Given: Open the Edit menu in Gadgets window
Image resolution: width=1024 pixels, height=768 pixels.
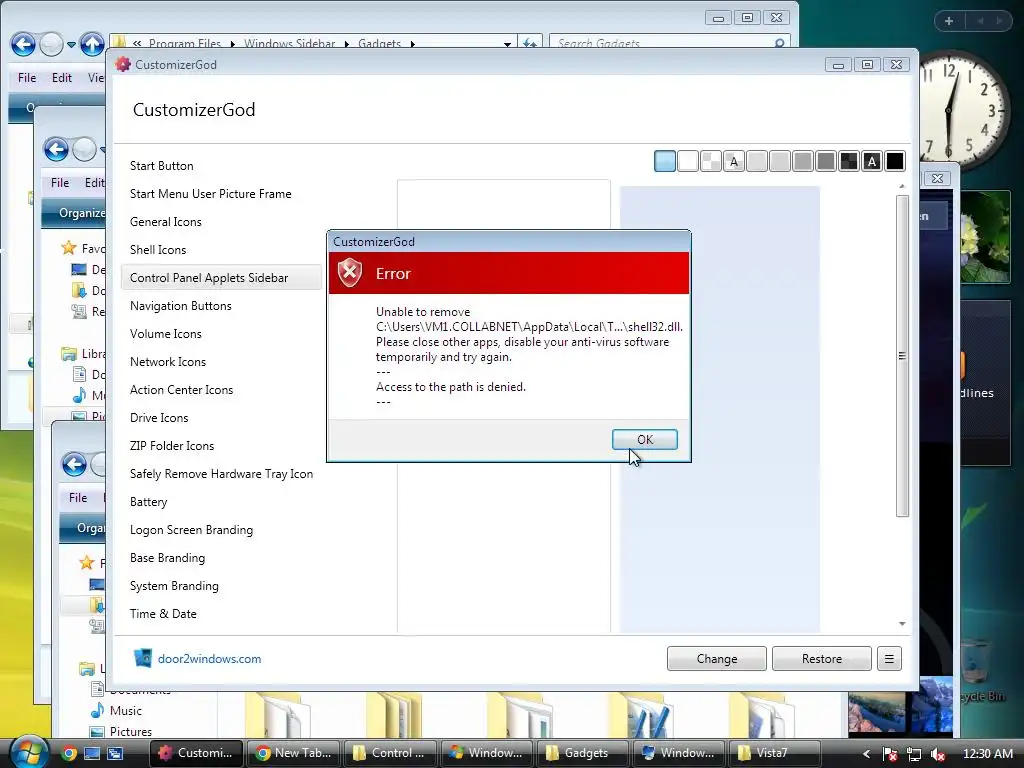Looking at the screenshot, I should pos(61,78).
